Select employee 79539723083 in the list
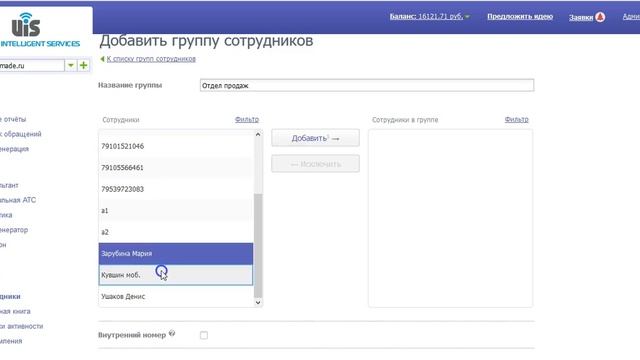 point(176,189)
